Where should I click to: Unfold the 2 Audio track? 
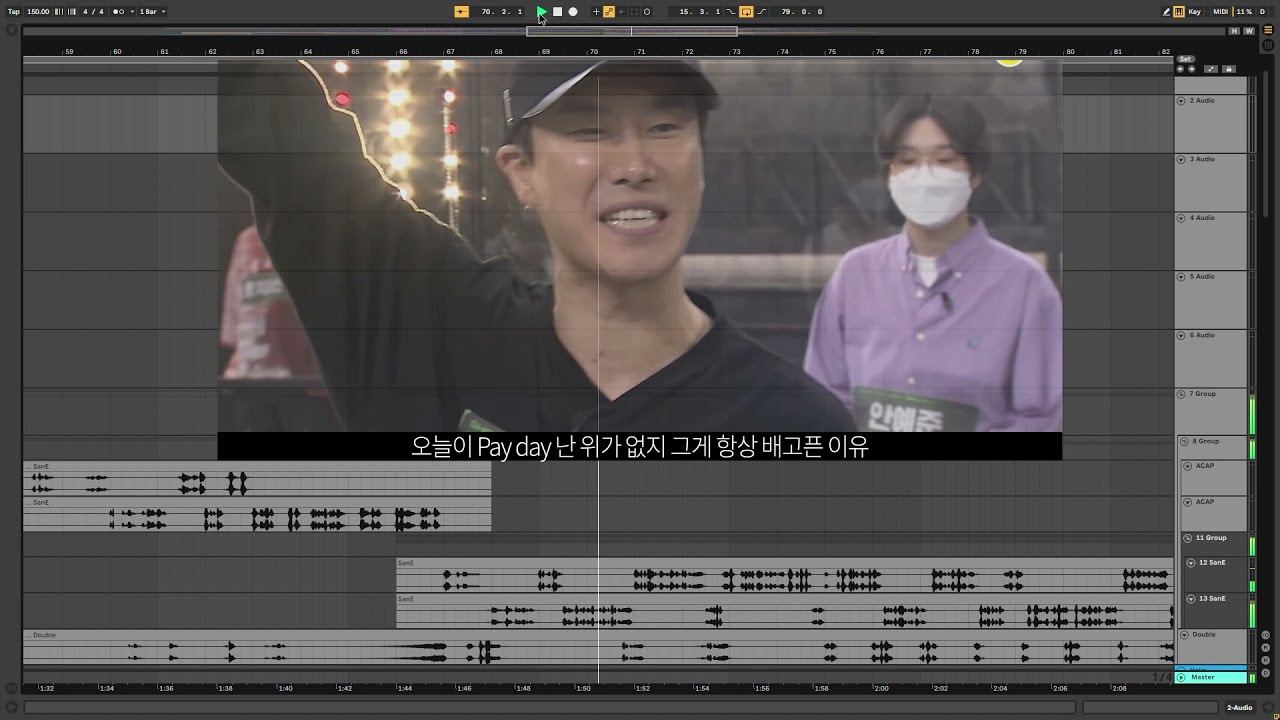1181,101
